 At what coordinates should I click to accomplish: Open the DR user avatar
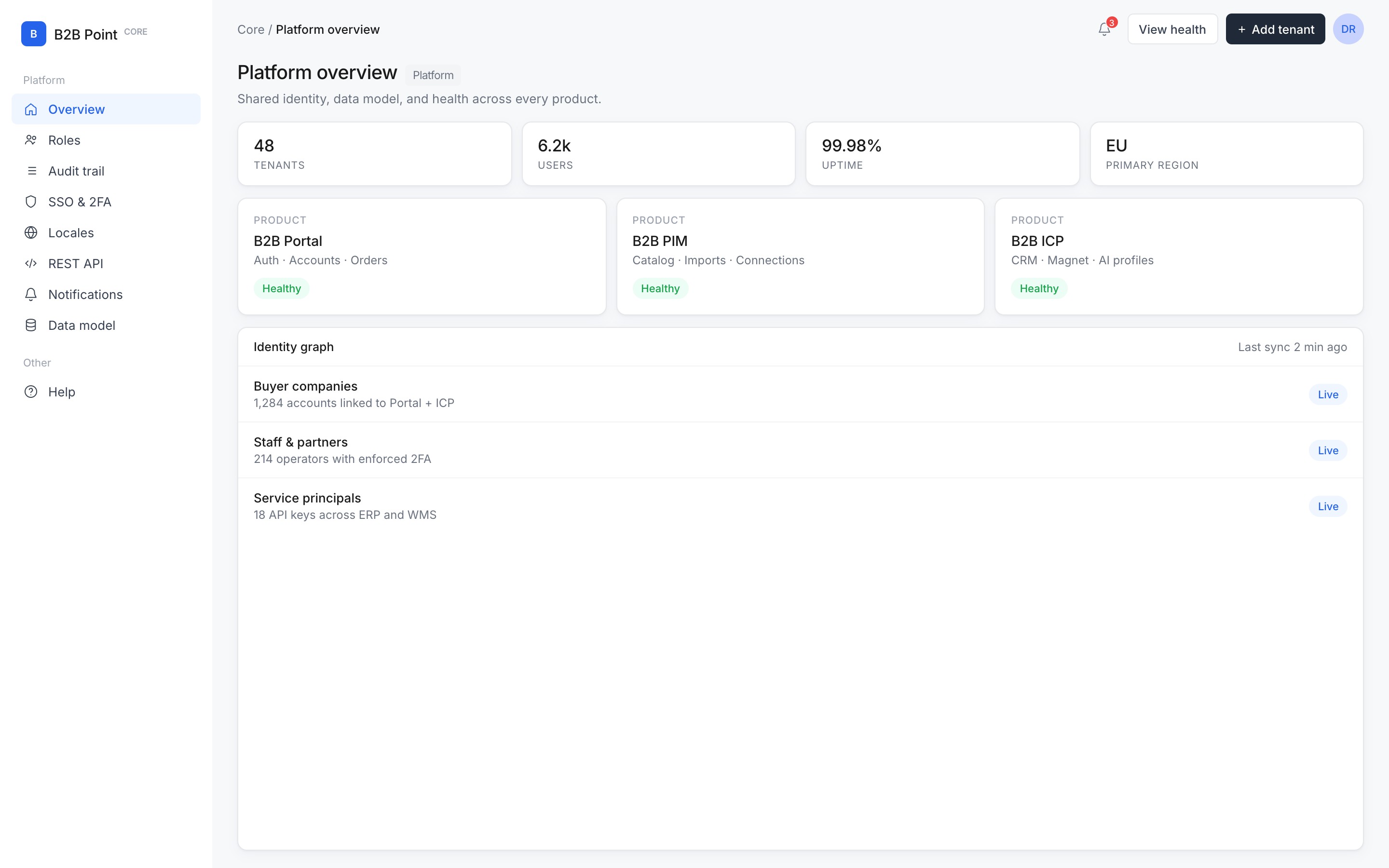click(x=1348, y=29)
